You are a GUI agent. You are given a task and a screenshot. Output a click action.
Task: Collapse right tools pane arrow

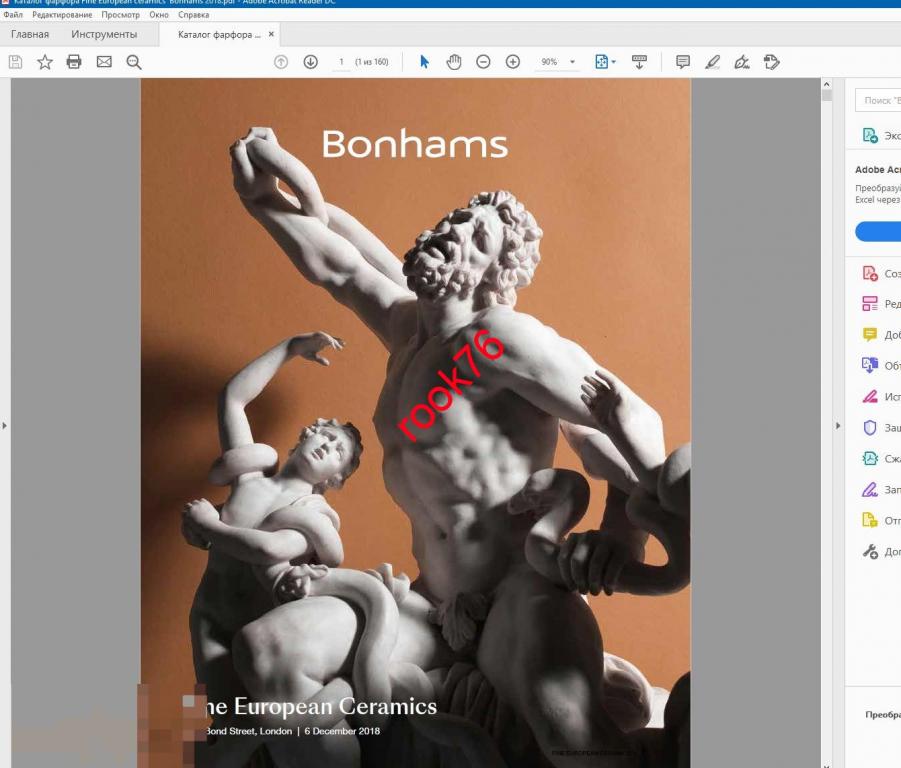pos(838,426)
